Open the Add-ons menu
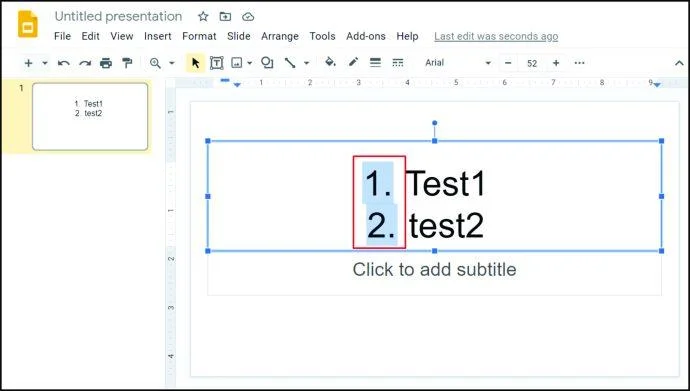 [366, 37]
